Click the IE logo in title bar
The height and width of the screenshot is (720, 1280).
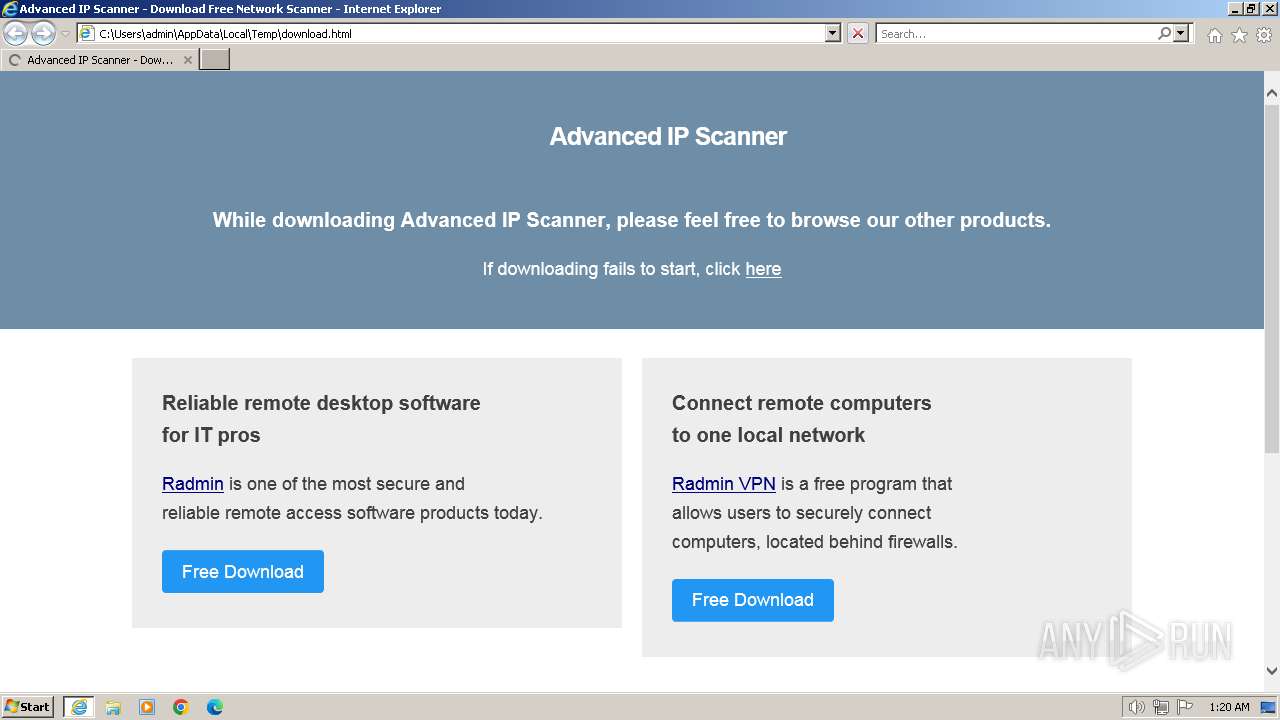(10, 9)
